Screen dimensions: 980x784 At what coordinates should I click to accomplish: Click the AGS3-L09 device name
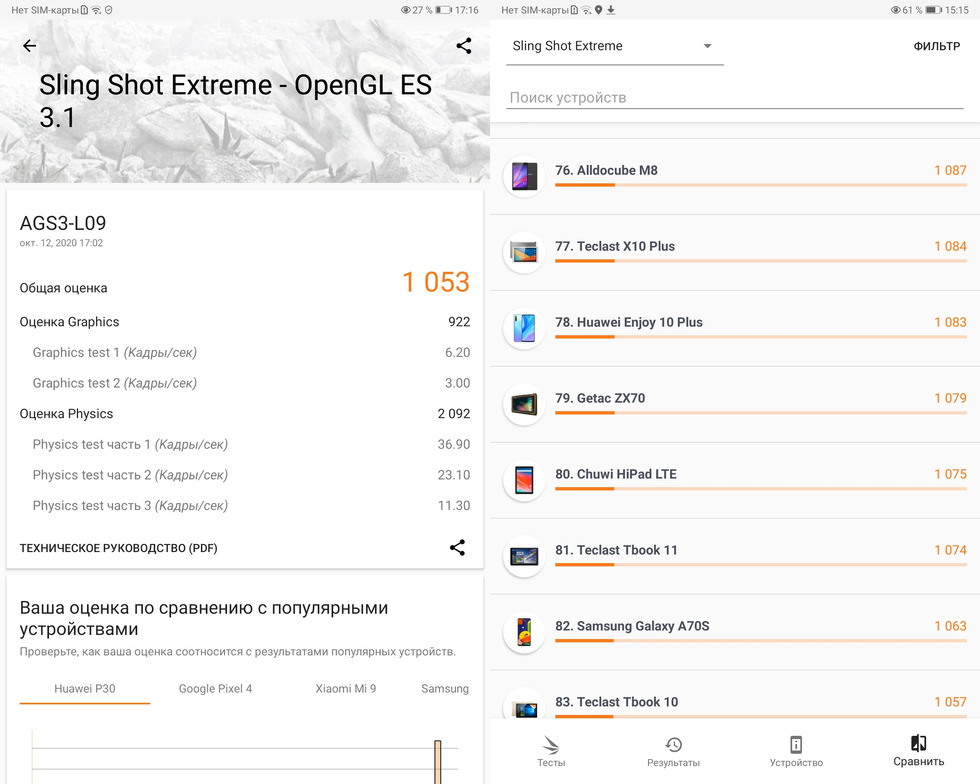coord(62,223)
